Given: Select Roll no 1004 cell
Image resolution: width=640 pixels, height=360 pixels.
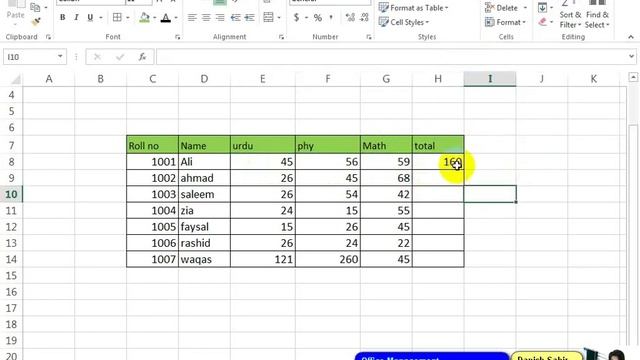Looking at the screenshot, I should pos(152,211).
